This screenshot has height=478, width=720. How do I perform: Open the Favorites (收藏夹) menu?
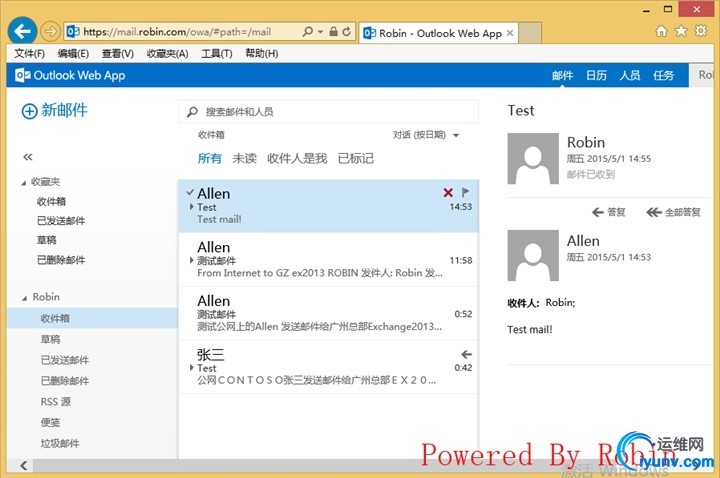(168, 54)
